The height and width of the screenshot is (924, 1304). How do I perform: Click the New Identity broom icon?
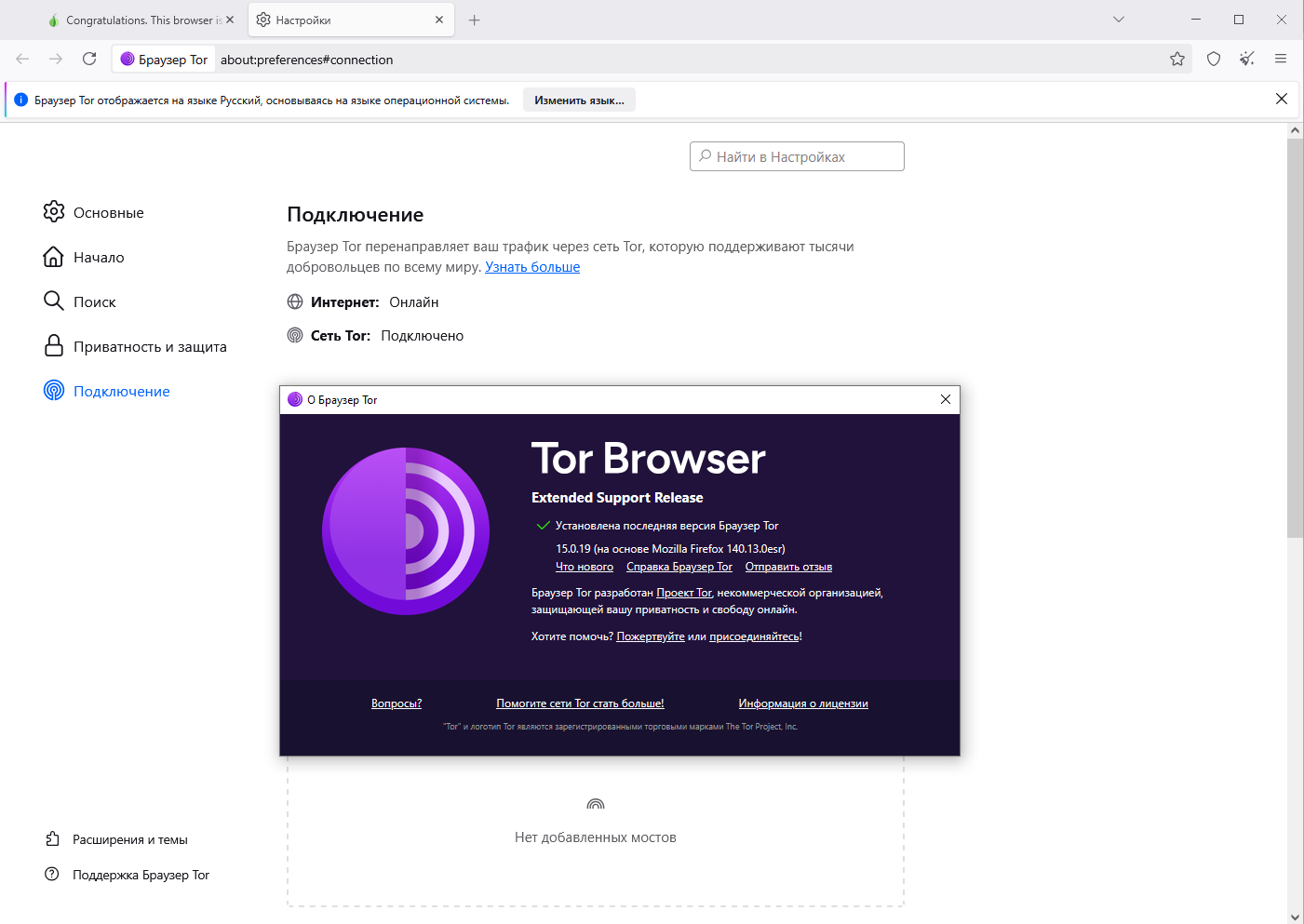[1247, 59]
